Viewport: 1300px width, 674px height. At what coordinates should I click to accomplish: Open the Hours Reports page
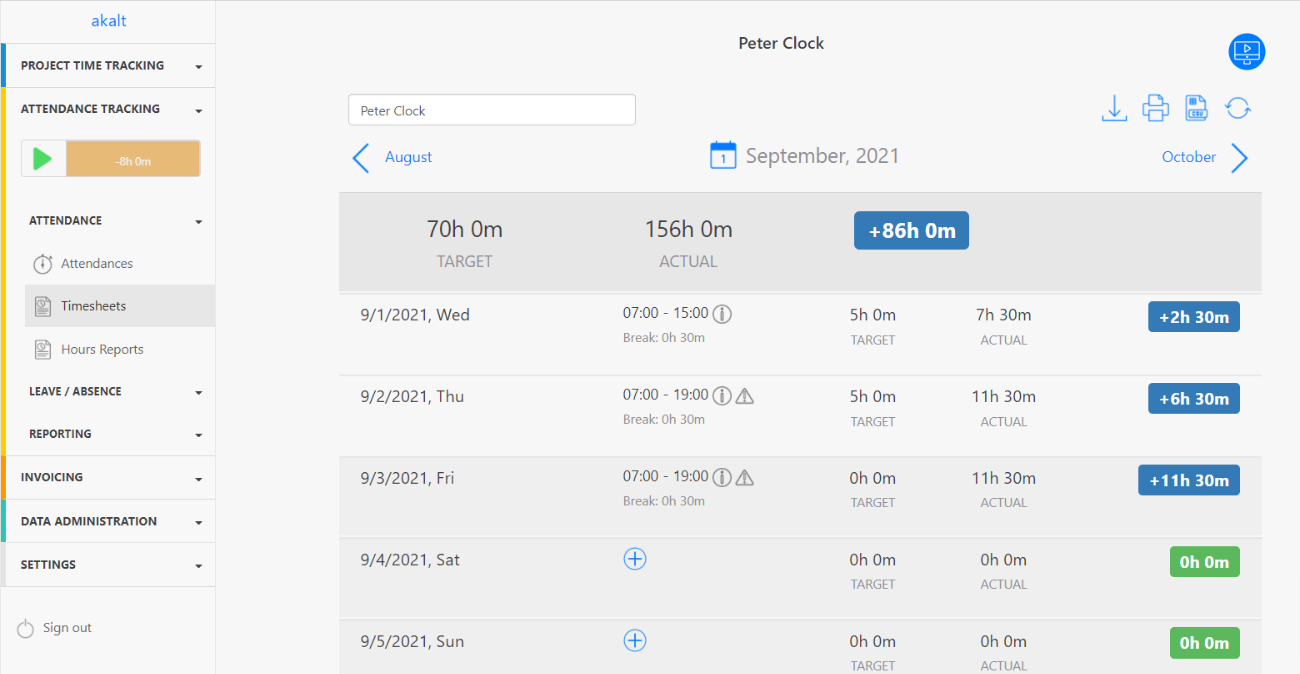[103, 348]
